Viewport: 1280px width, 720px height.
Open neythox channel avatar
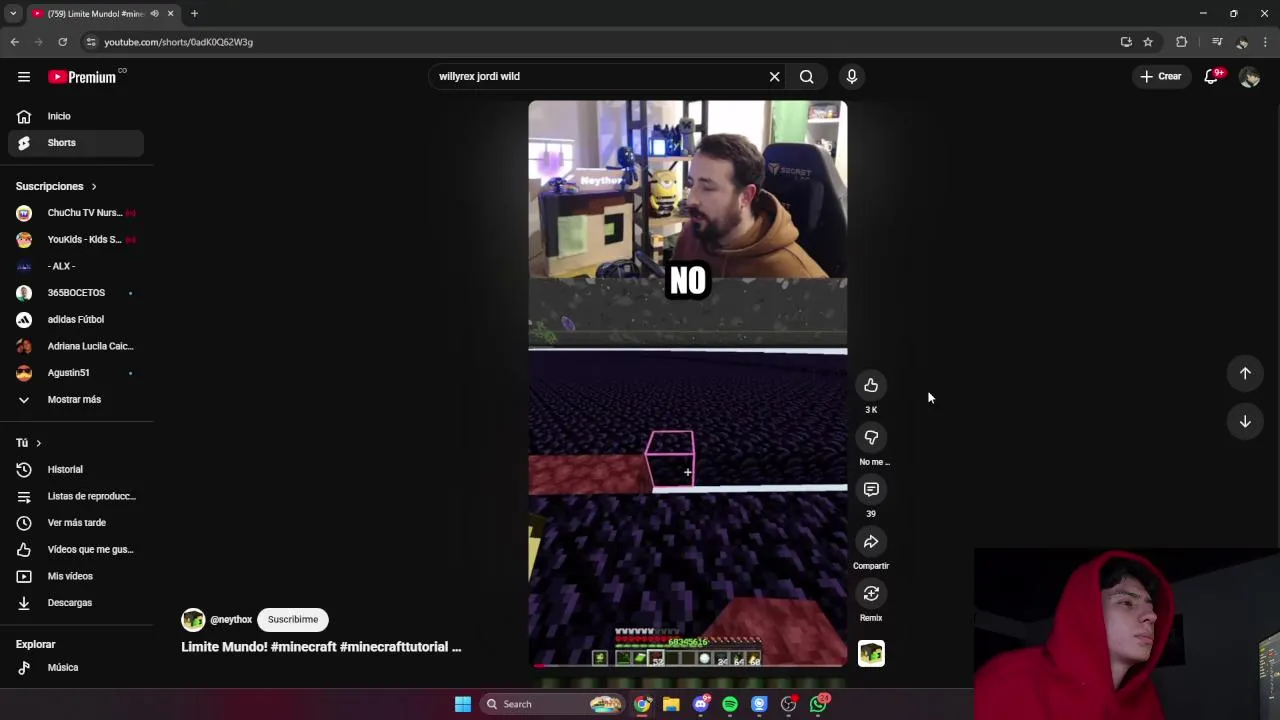[193, 620]
